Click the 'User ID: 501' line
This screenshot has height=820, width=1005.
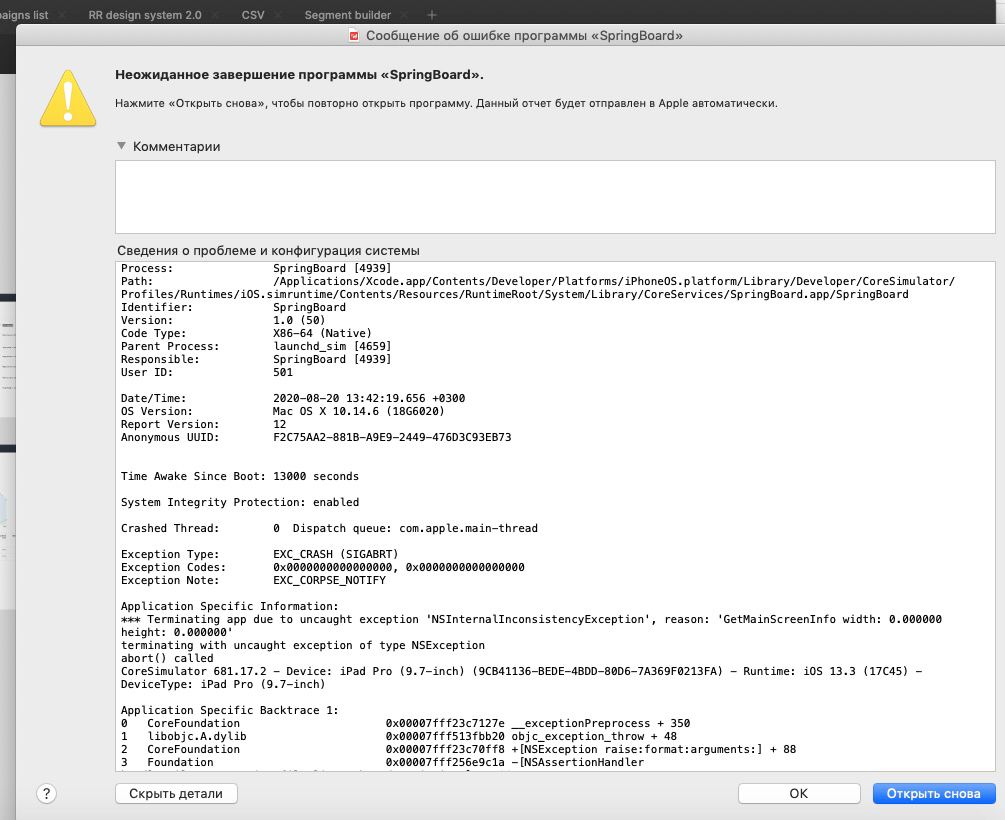tap(207, 372)
